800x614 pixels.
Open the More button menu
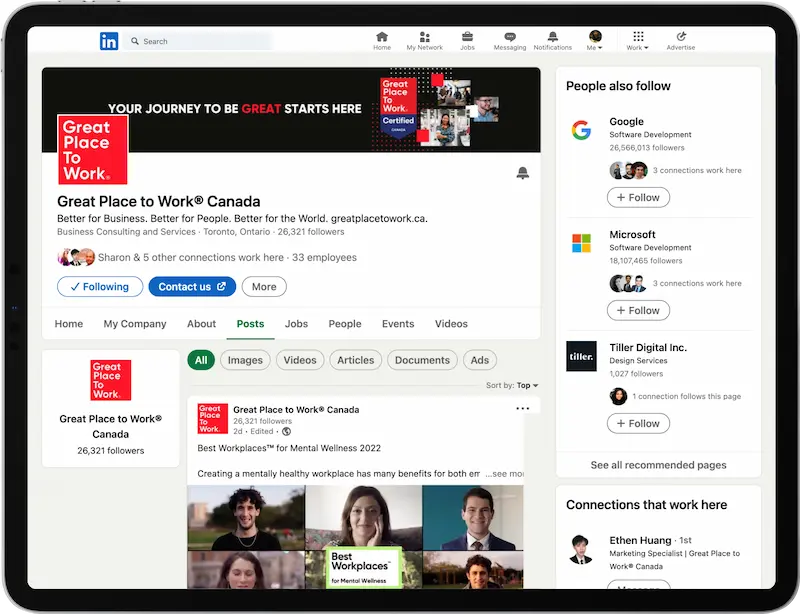click(264, 287)
